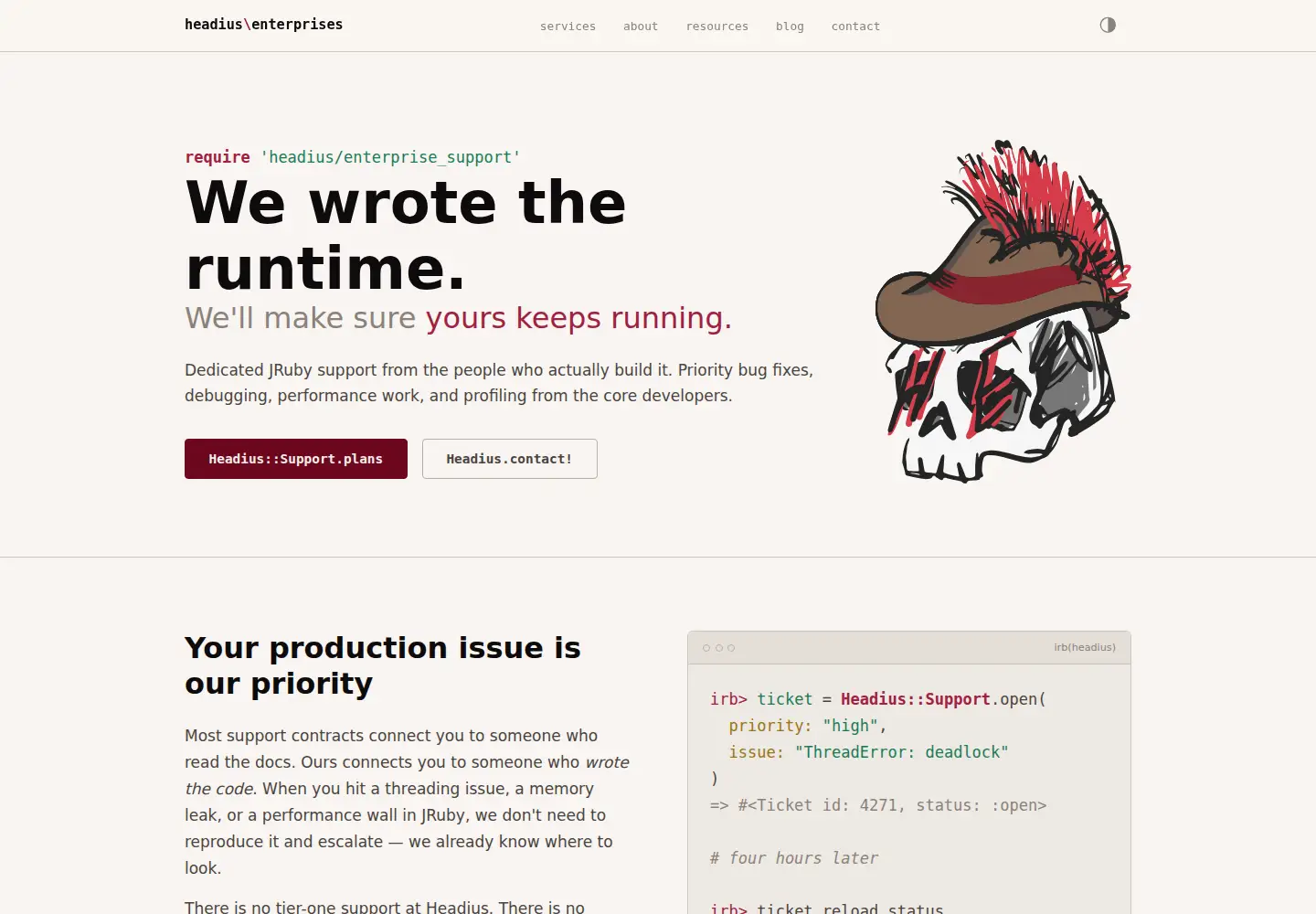Open the contact nav link

[855, 27]
